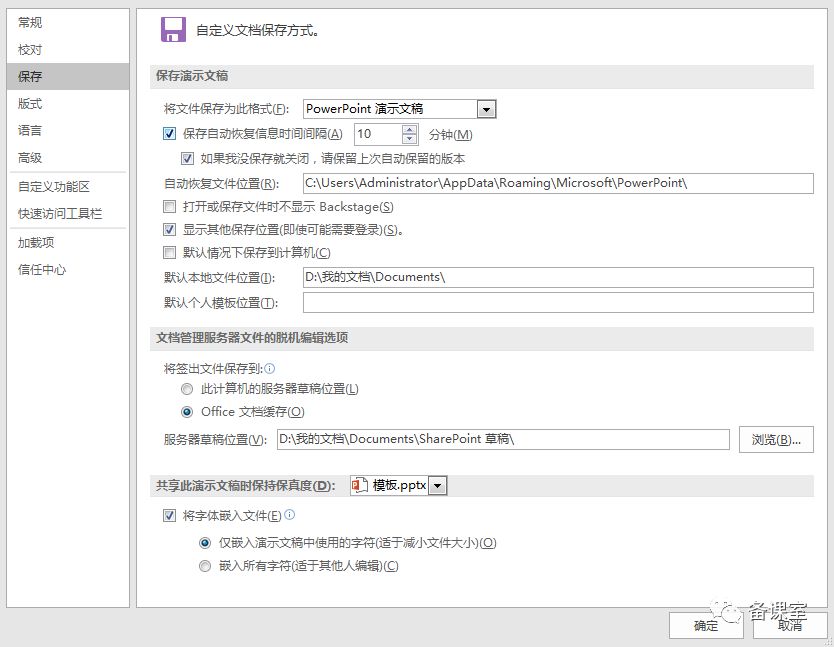834x647 pixels.
Task: Click 文档管理服务器文件的脱机编辑选项 heading
Action: 252,338
